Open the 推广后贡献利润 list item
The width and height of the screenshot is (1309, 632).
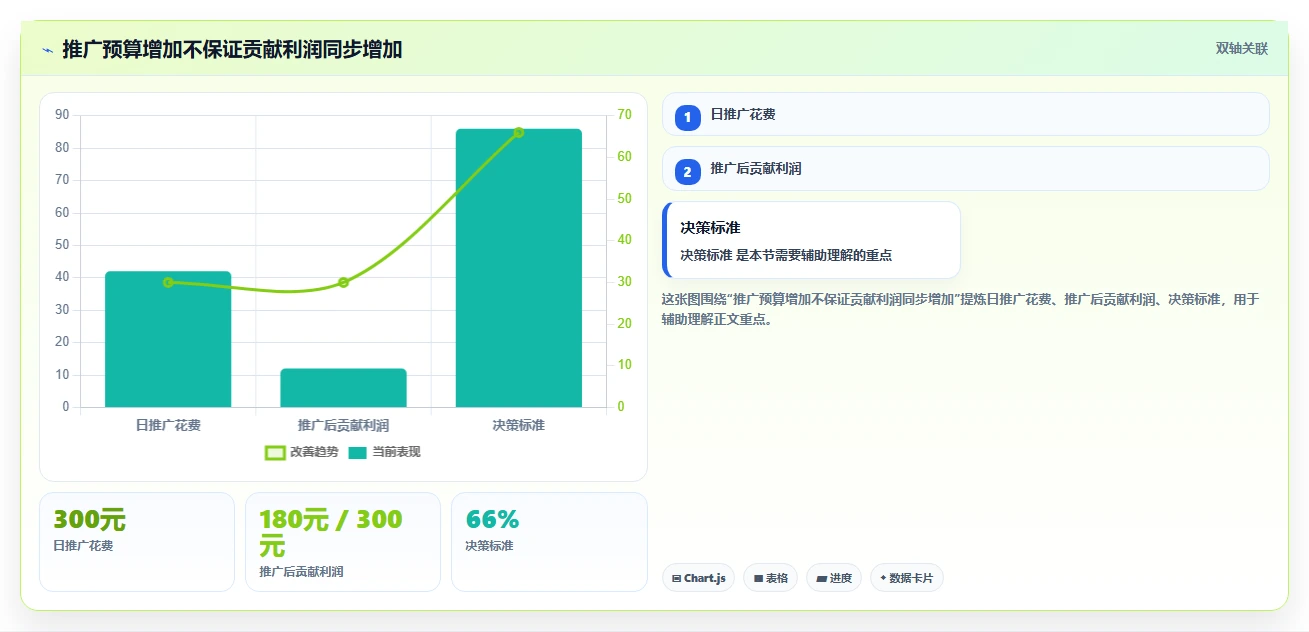click(966, 169)
